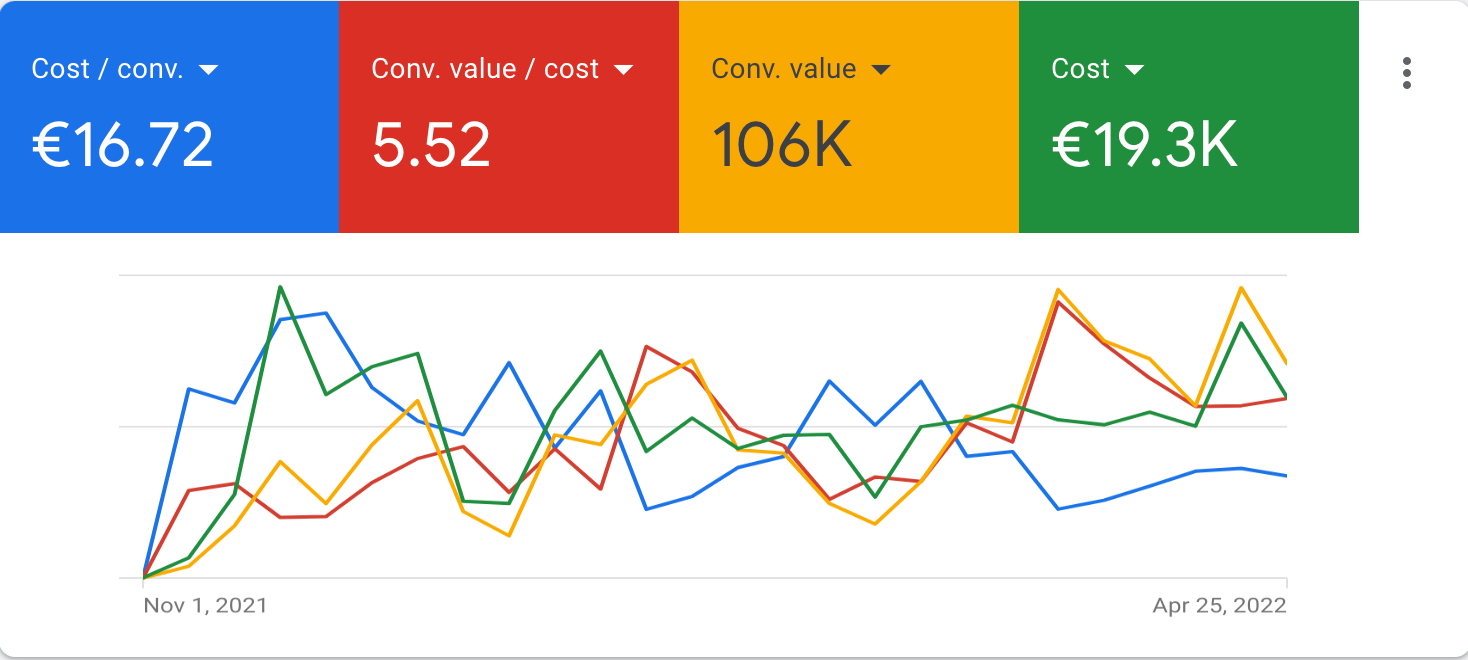Click the green line's tallest peak near chart start
This screenshot has width=1468, height=660.
280,287
